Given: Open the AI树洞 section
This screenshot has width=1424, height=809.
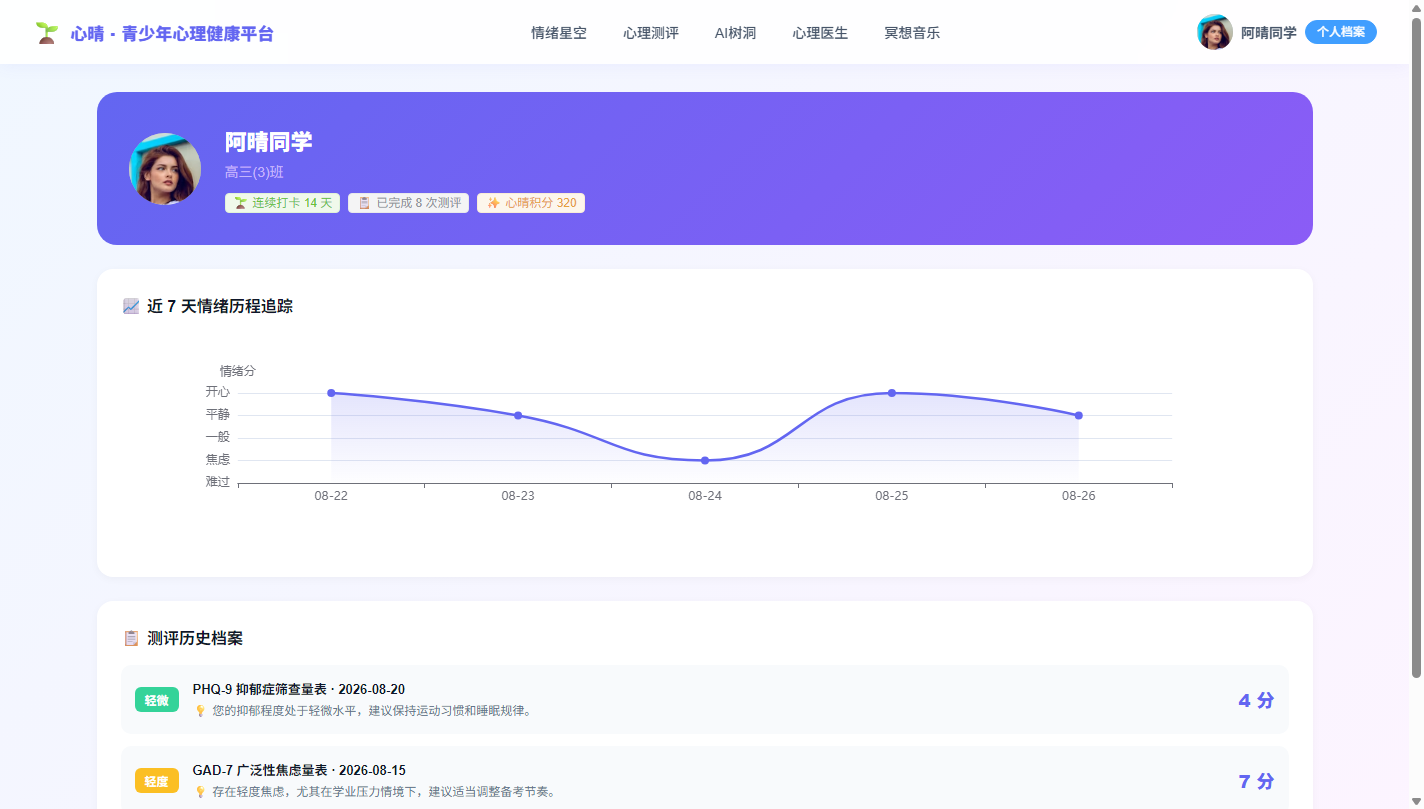Looking at the screenshot, I should (735, 33).
